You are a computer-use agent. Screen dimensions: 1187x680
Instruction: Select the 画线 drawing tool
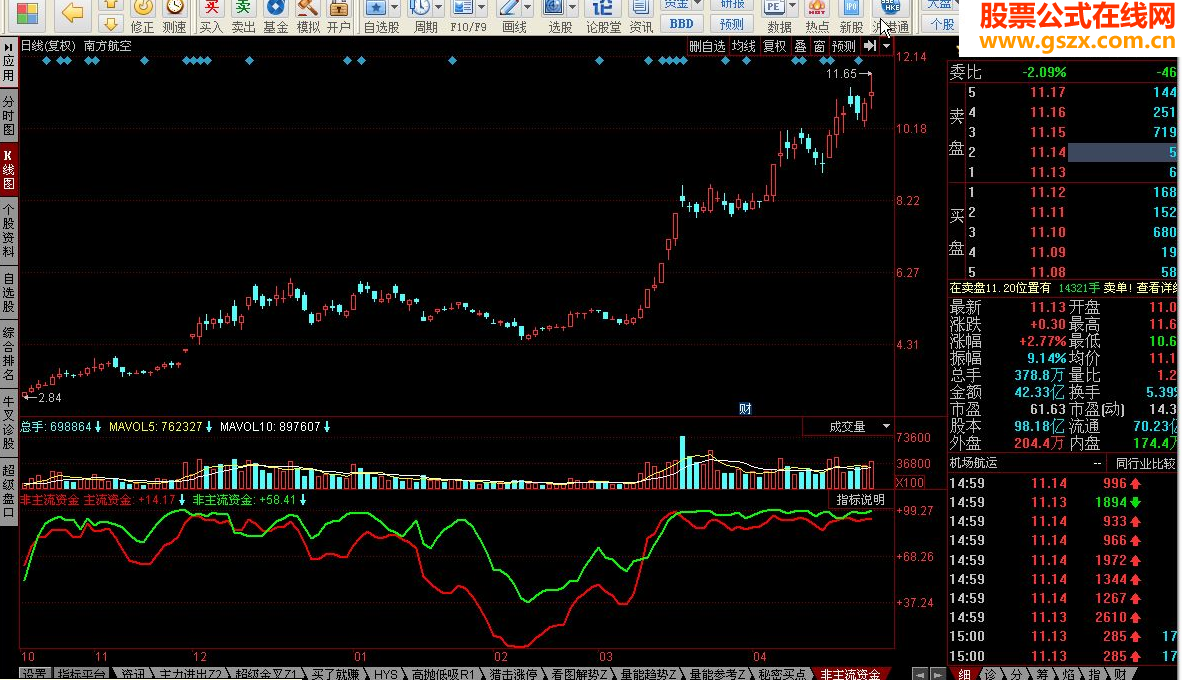[x=509, y=17]
